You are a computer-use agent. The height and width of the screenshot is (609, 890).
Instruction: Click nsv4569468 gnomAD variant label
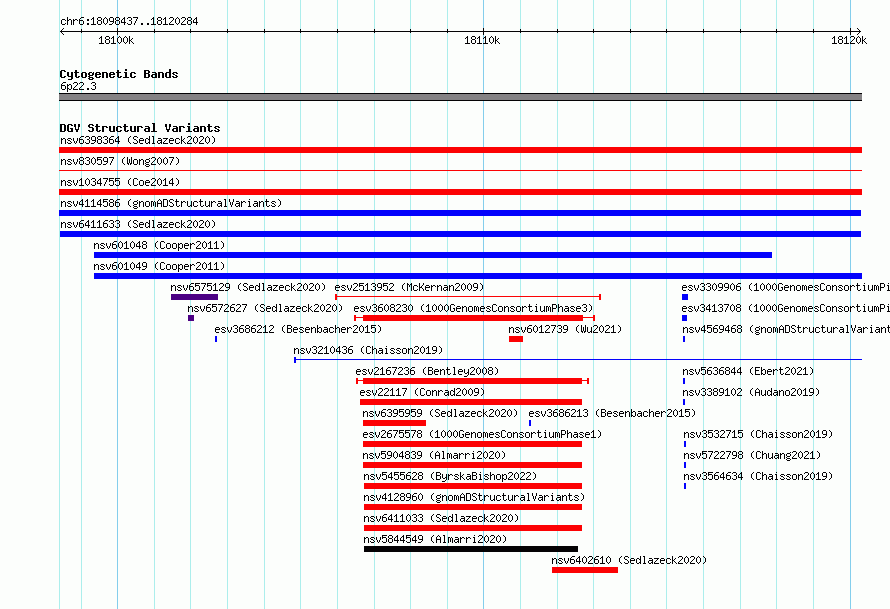pos(786,329)
